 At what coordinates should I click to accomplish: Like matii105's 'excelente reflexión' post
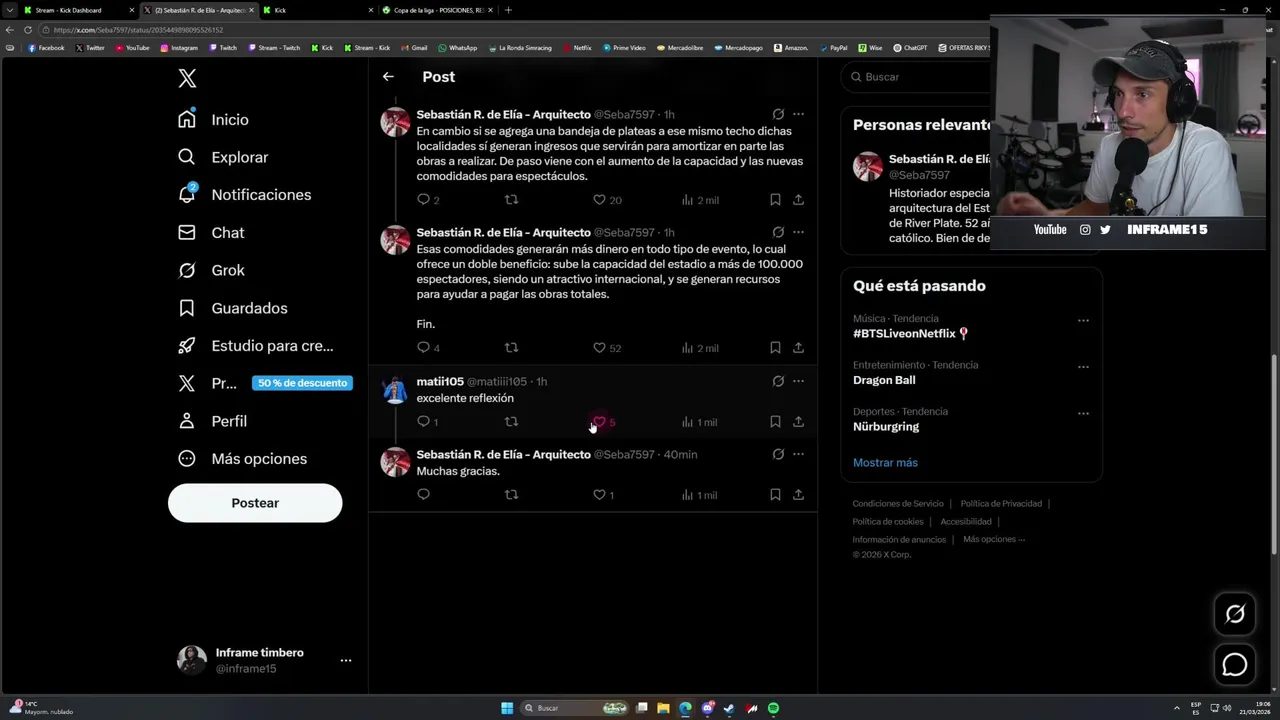click(x=599, y=422)
